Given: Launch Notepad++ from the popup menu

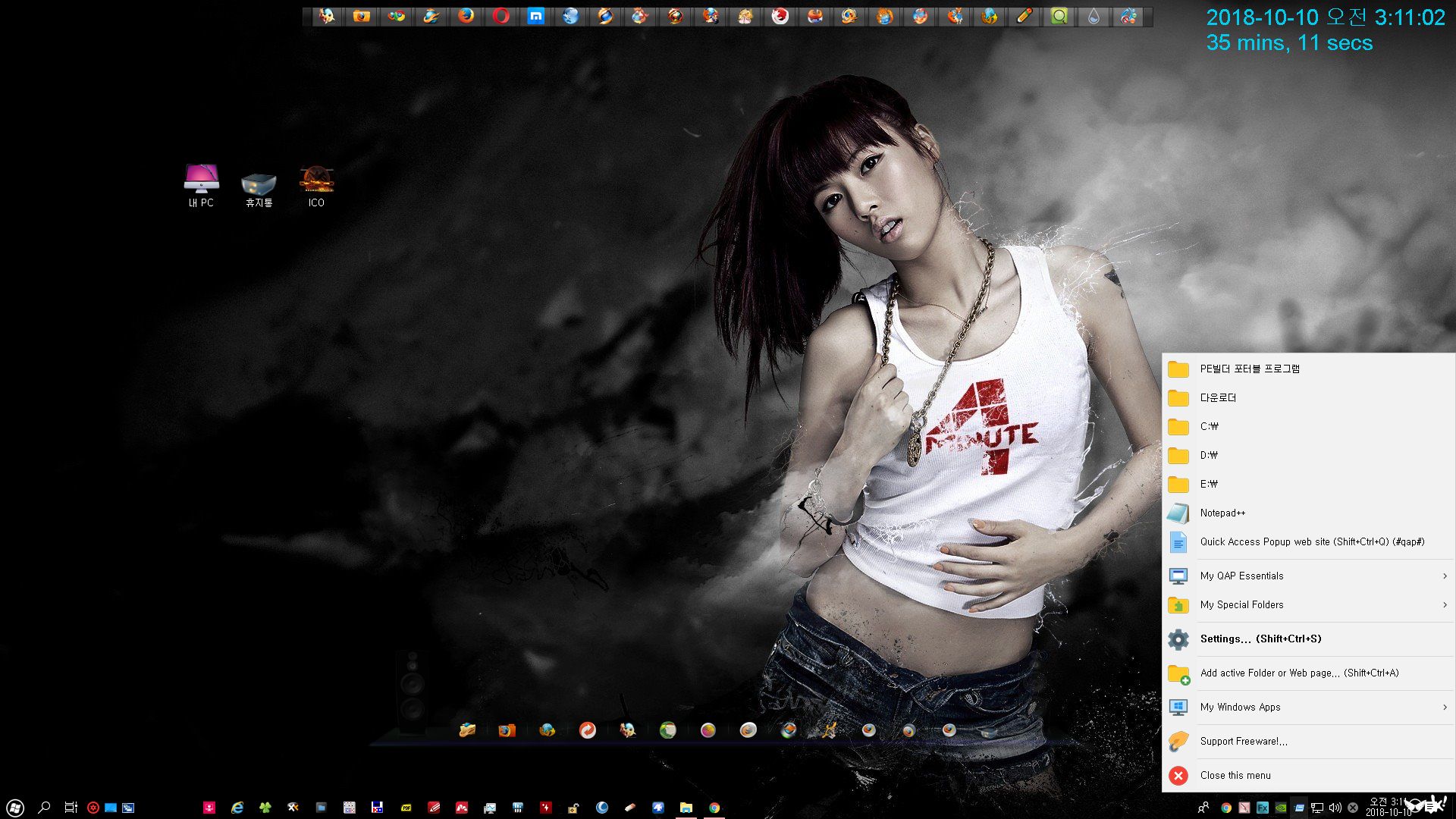Looking at the screenshot, I should [1308, 513].
